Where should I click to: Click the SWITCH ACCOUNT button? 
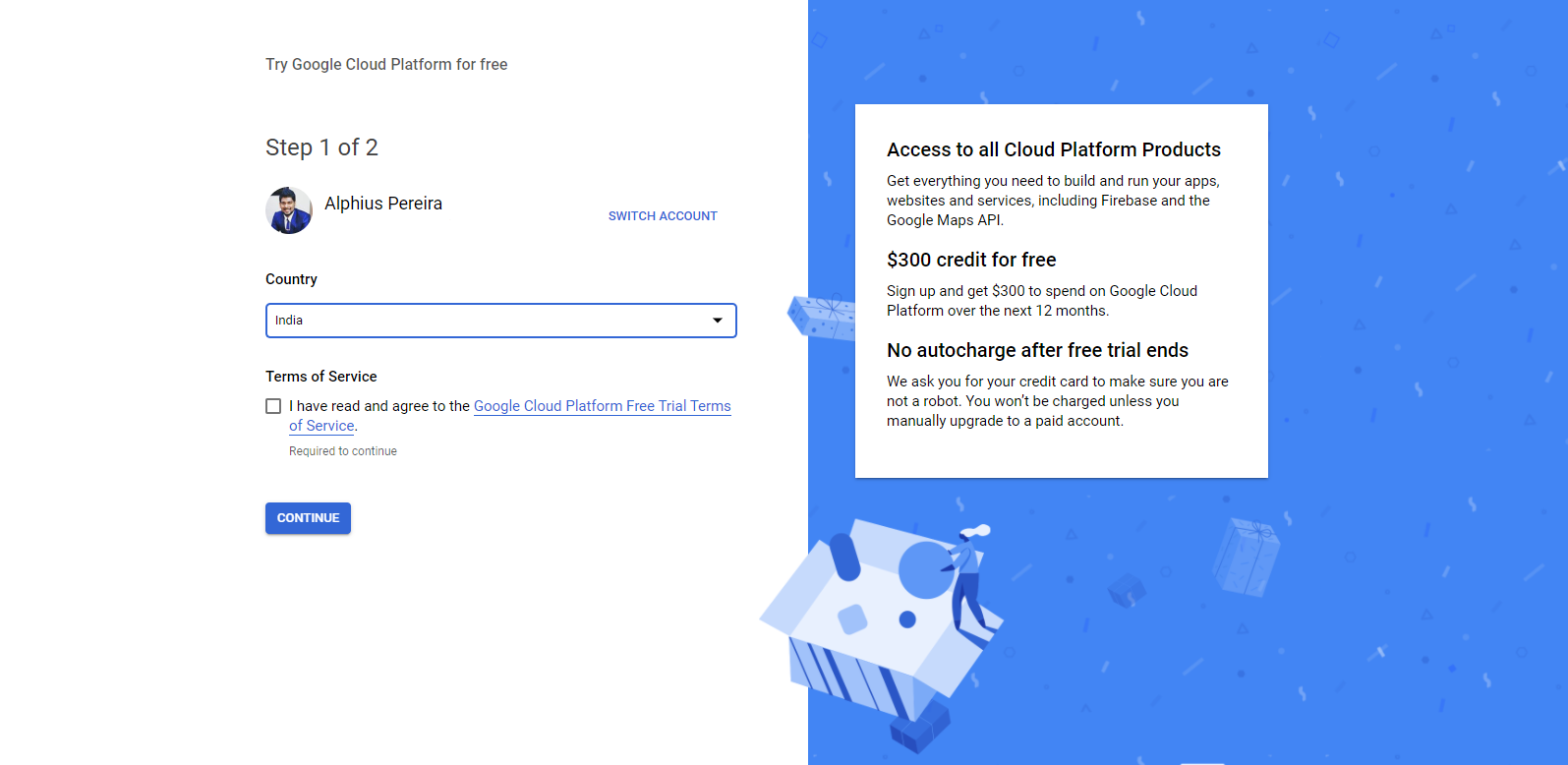pos(663,216)
